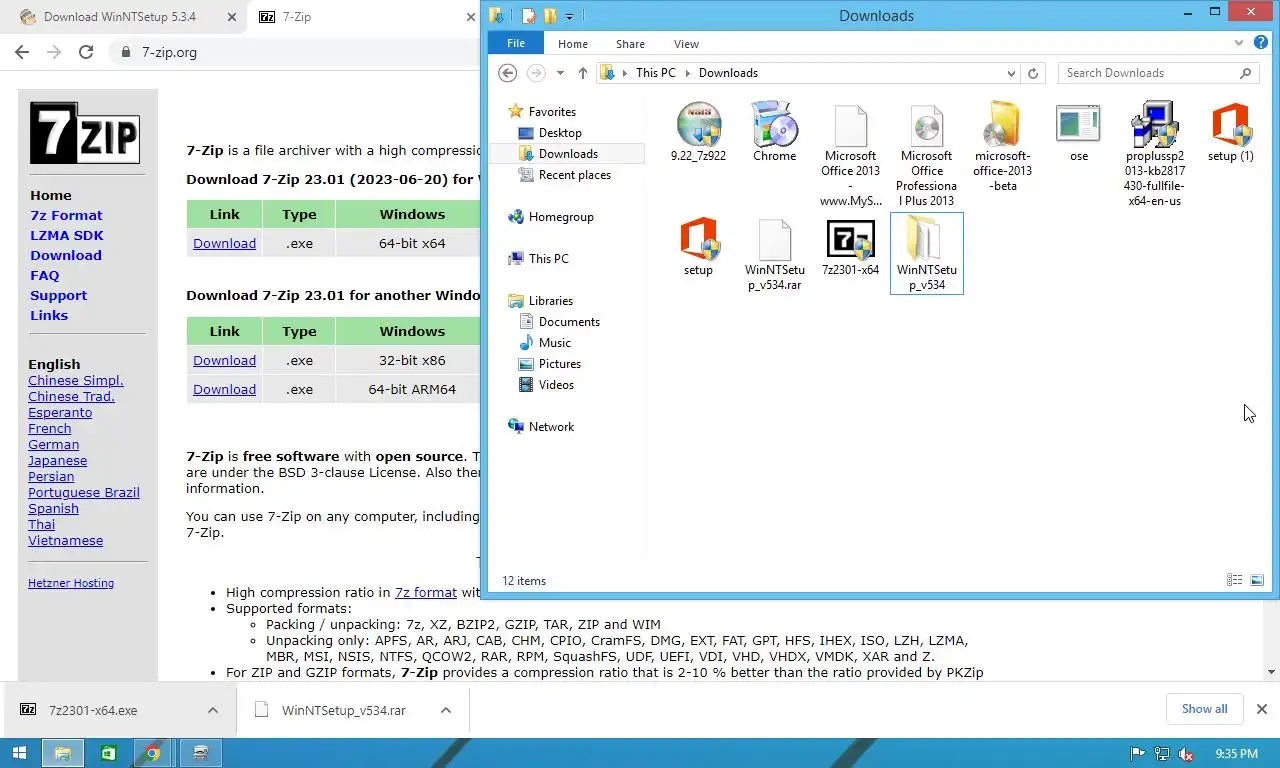Click the 64-bit x64 Download link
The width and height of the screenshot is (1280, 768).
(224, 243)
